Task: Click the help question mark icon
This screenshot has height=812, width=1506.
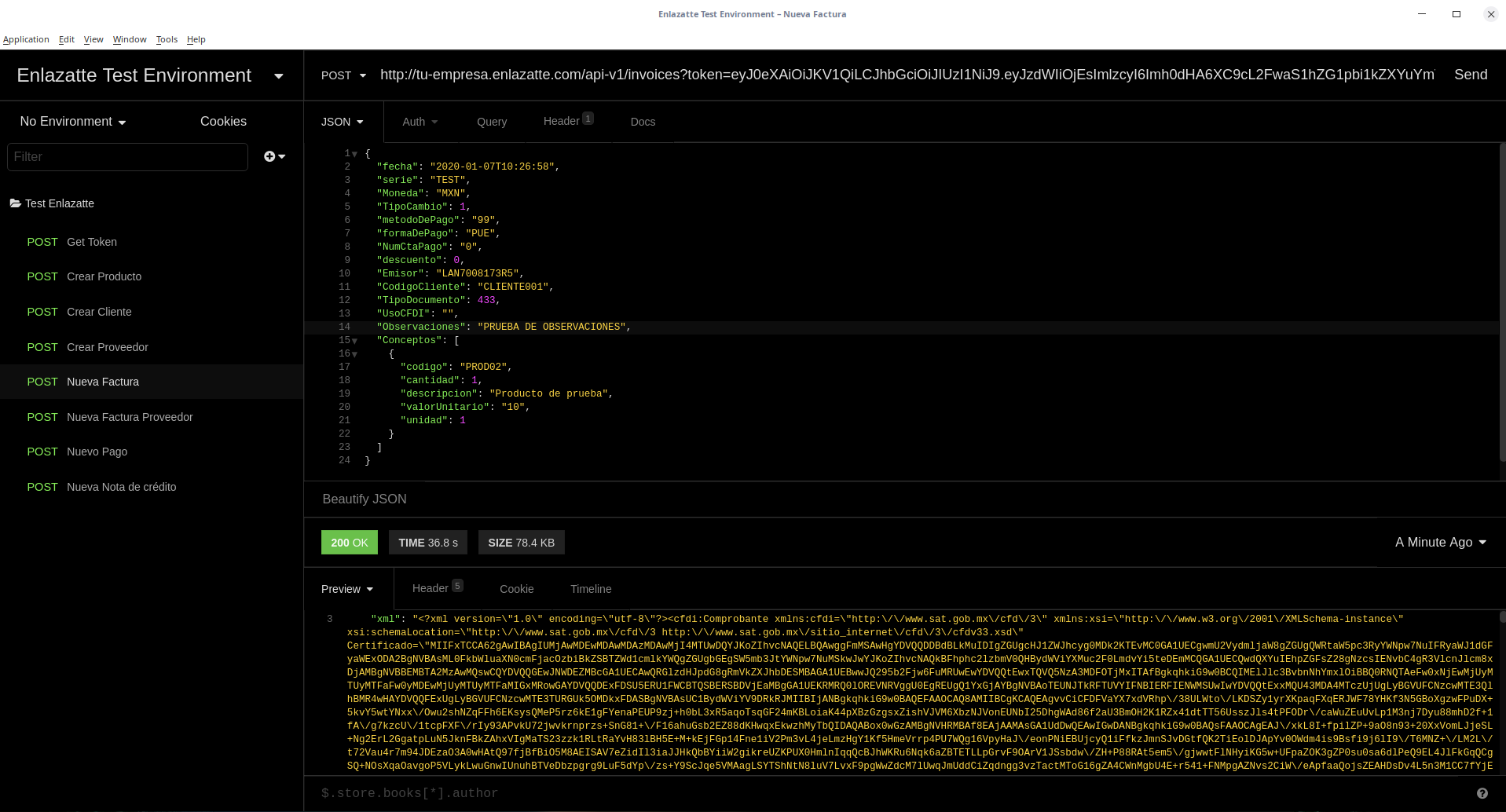Action: tap(1482, 793)
